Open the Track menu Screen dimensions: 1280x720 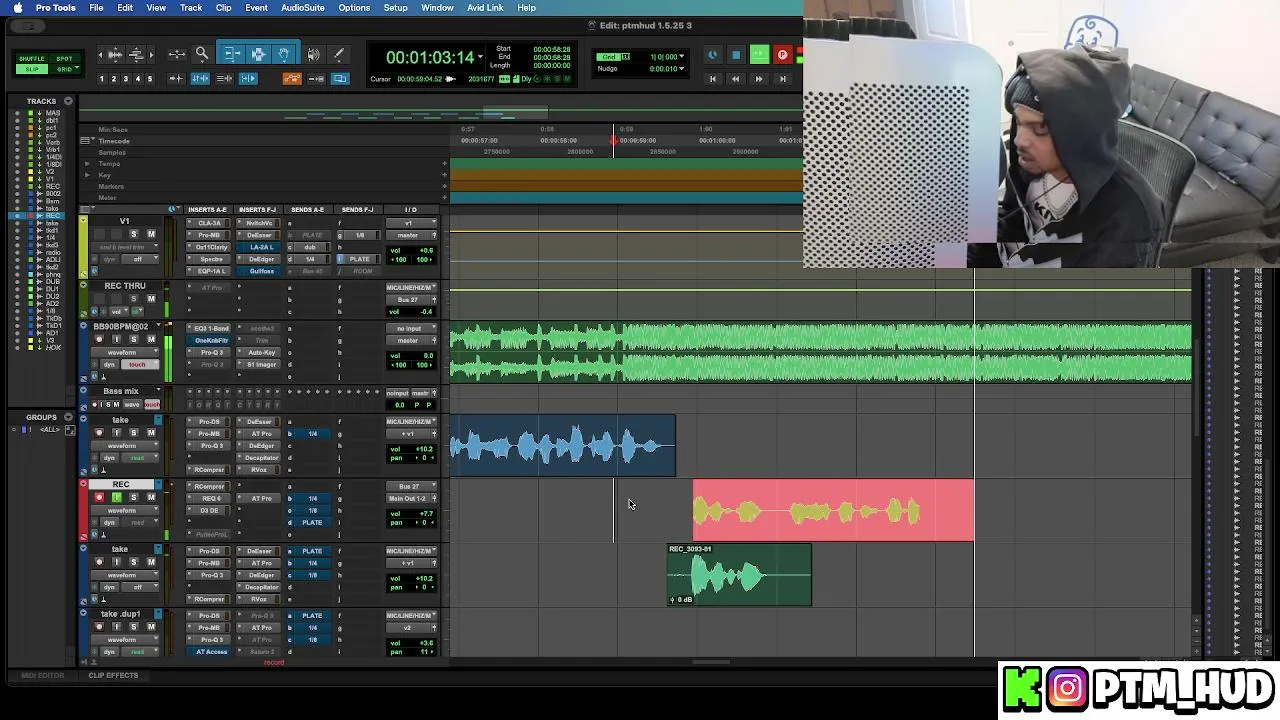click(191, 8)
